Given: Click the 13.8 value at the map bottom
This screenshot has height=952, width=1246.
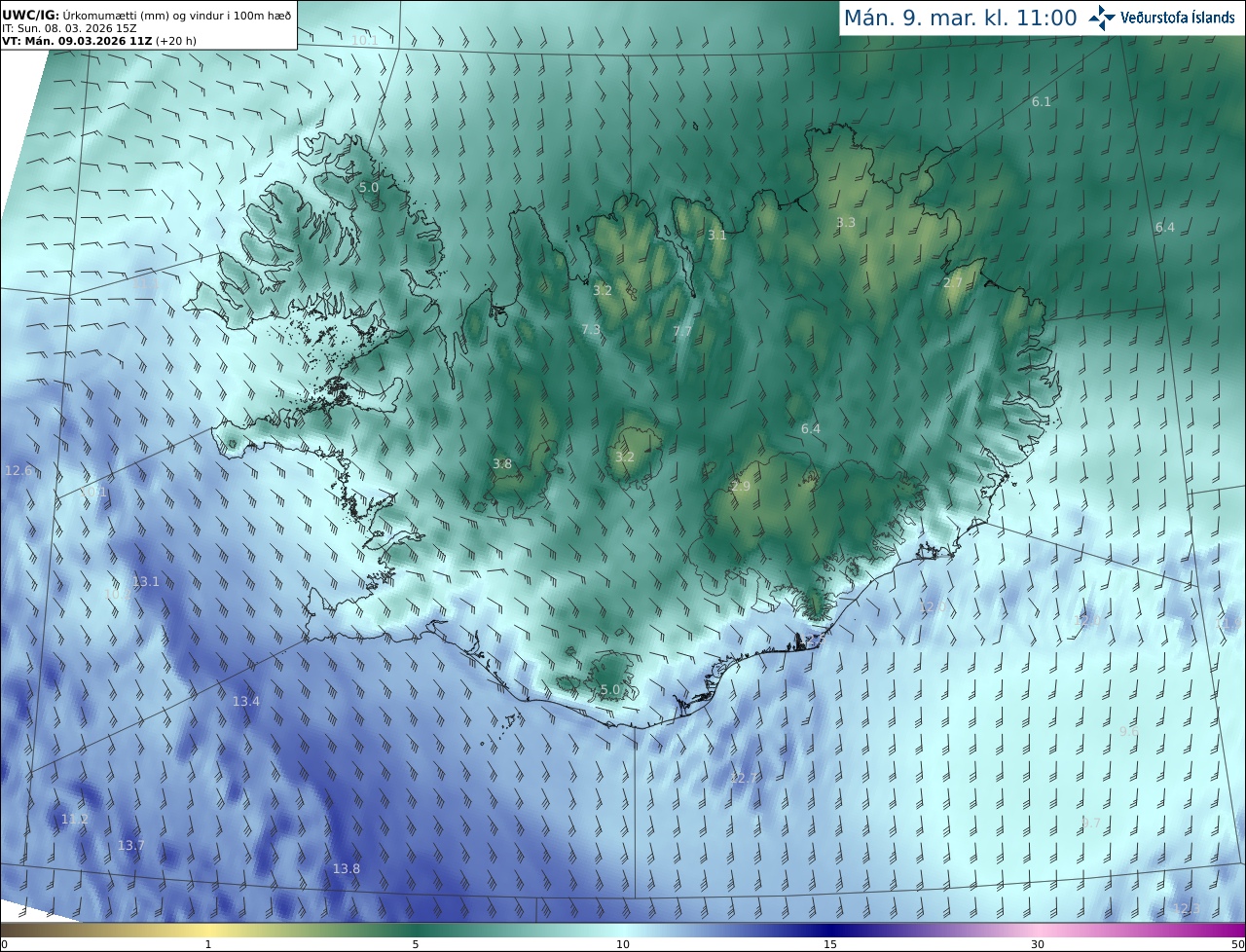Looking at the screenshot, I should point(347,869).
